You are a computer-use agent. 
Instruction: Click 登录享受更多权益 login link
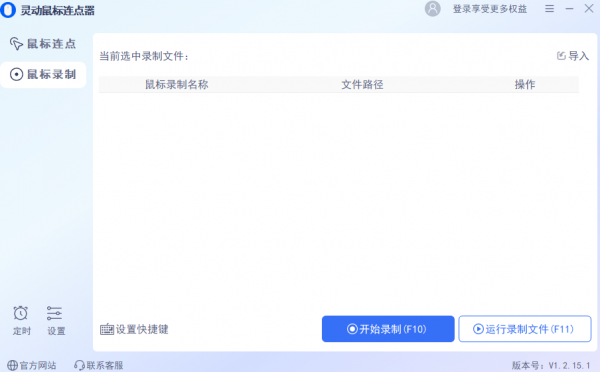pyautogui.click(x=490, y=9)
